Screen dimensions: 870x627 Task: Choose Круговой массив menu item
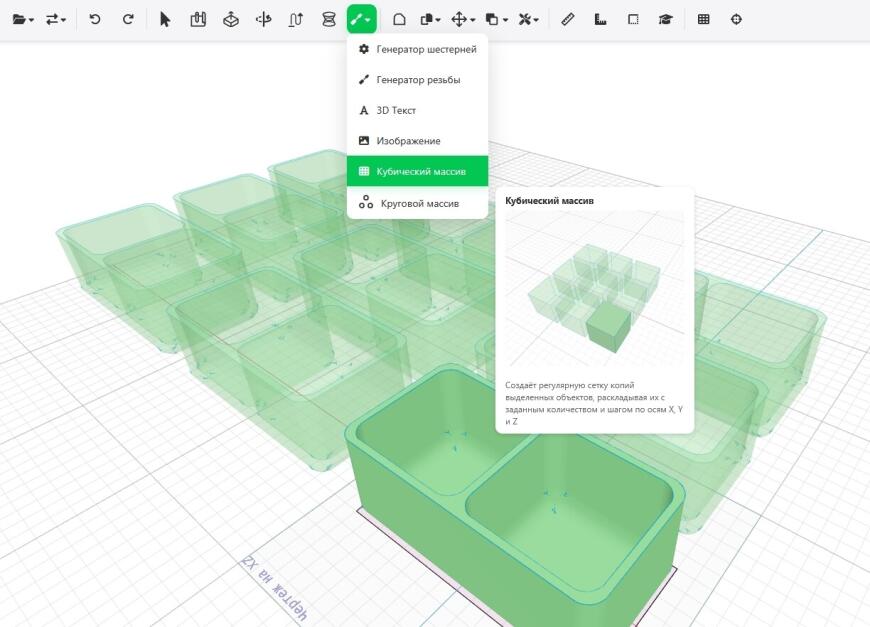[x=417, y=203]
